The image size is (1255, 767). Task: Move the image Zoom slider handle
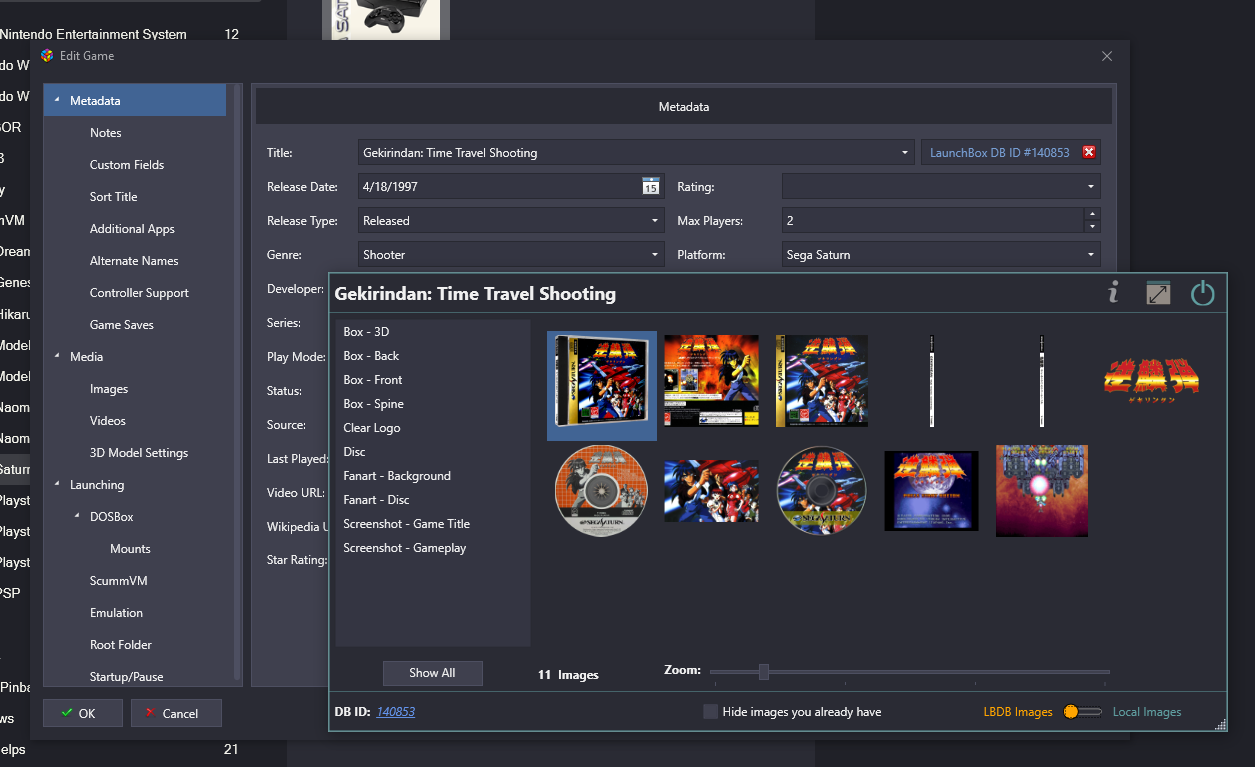764,672
